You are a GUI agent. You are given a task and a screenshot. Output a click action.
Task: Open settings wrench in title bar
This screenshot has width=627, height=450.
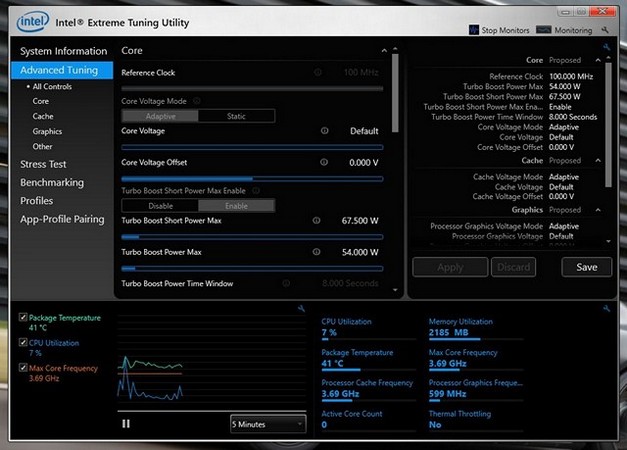point(605,30)
